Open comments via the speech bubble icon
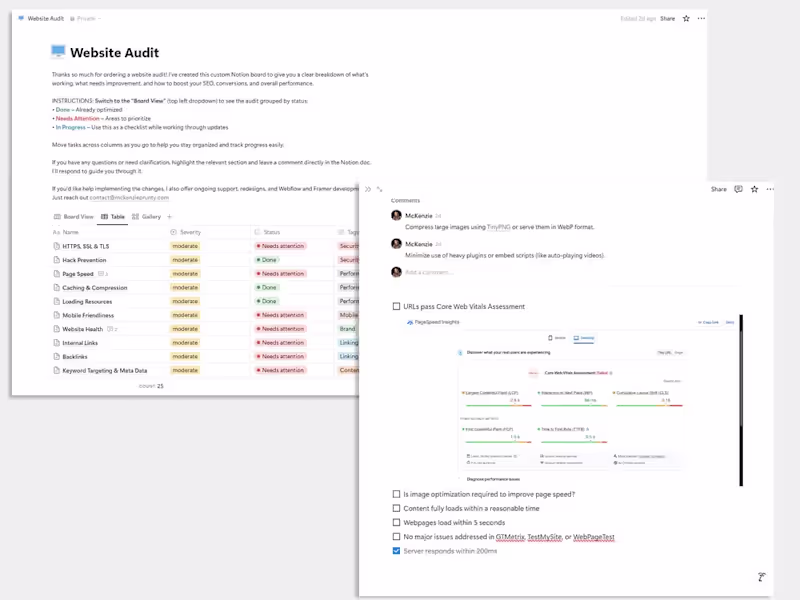The image size is (800, 600). tap(737, 190)
